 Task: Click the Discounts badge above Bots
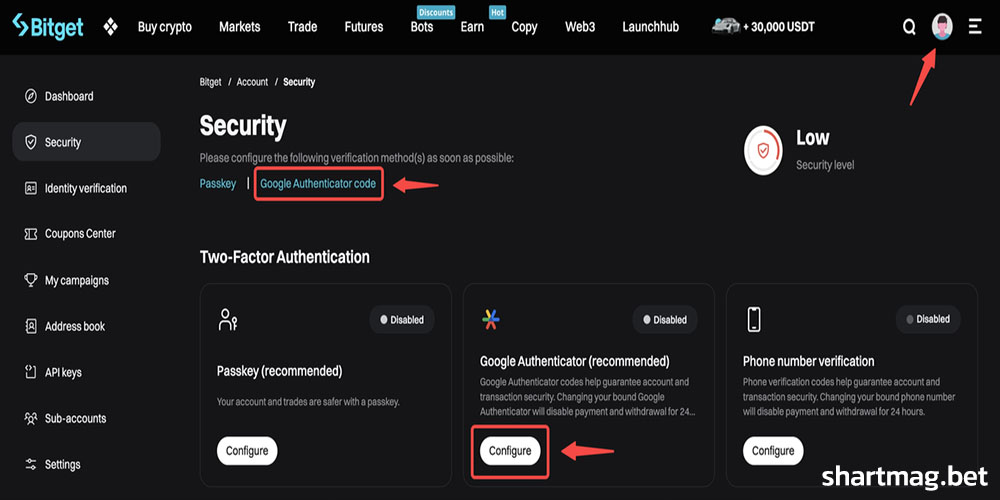pyautogui.click(x=436, y=12)
